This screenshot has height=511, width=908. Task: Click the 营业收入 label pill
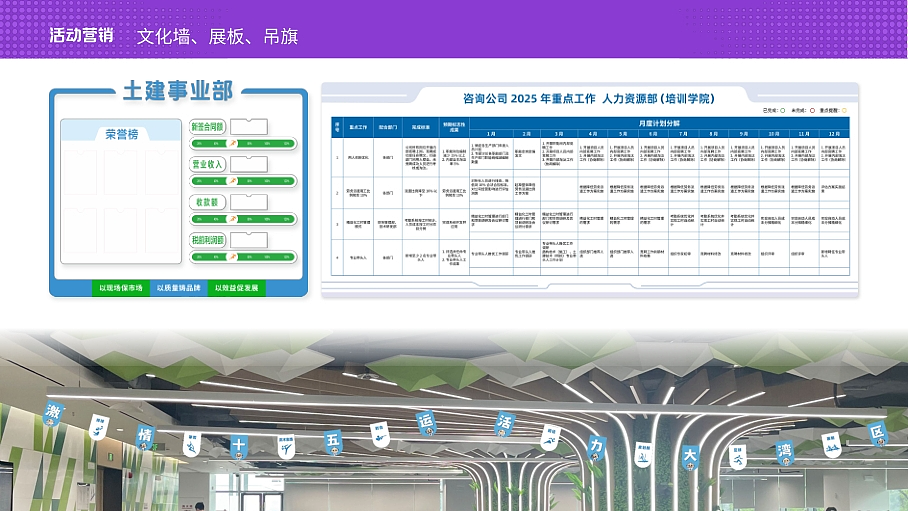click(207, 164)
